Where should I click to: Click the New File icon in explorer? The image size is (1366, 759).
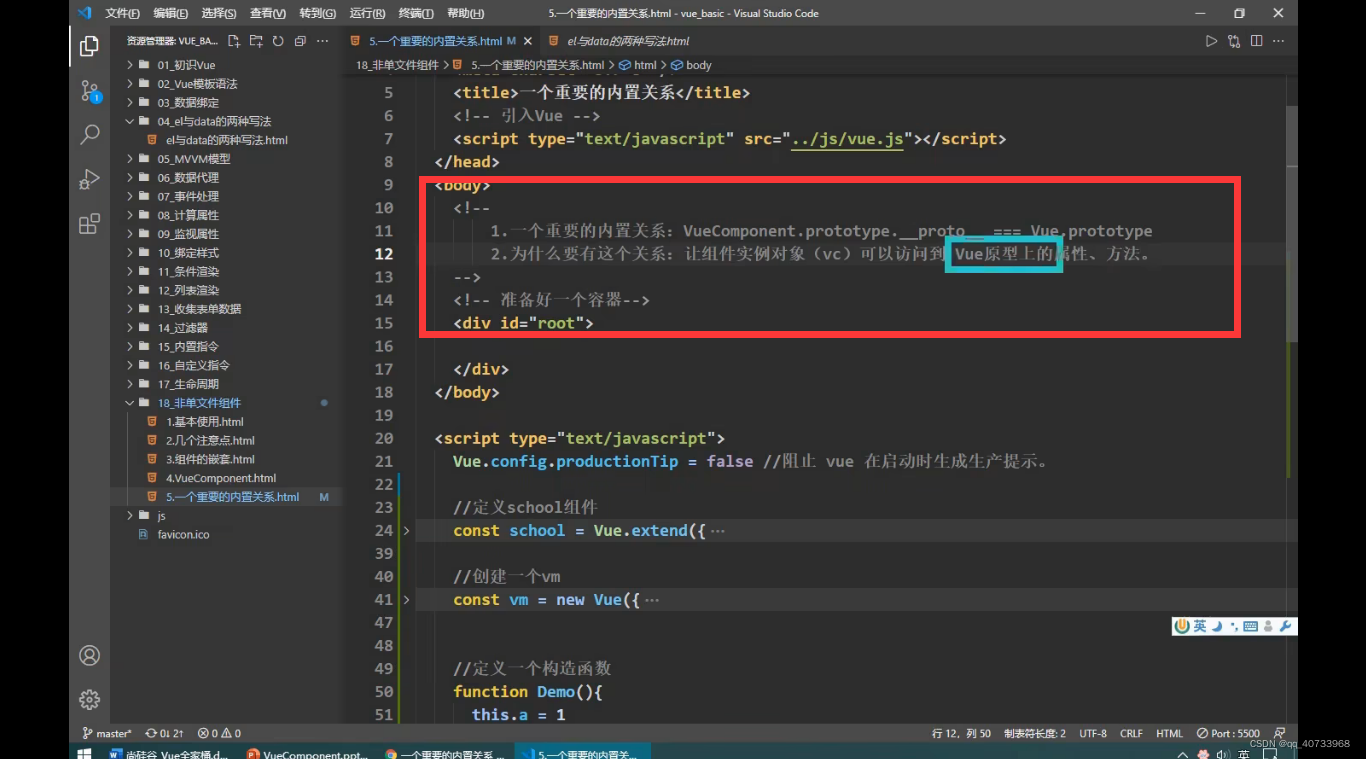click(x=234, y=41)
